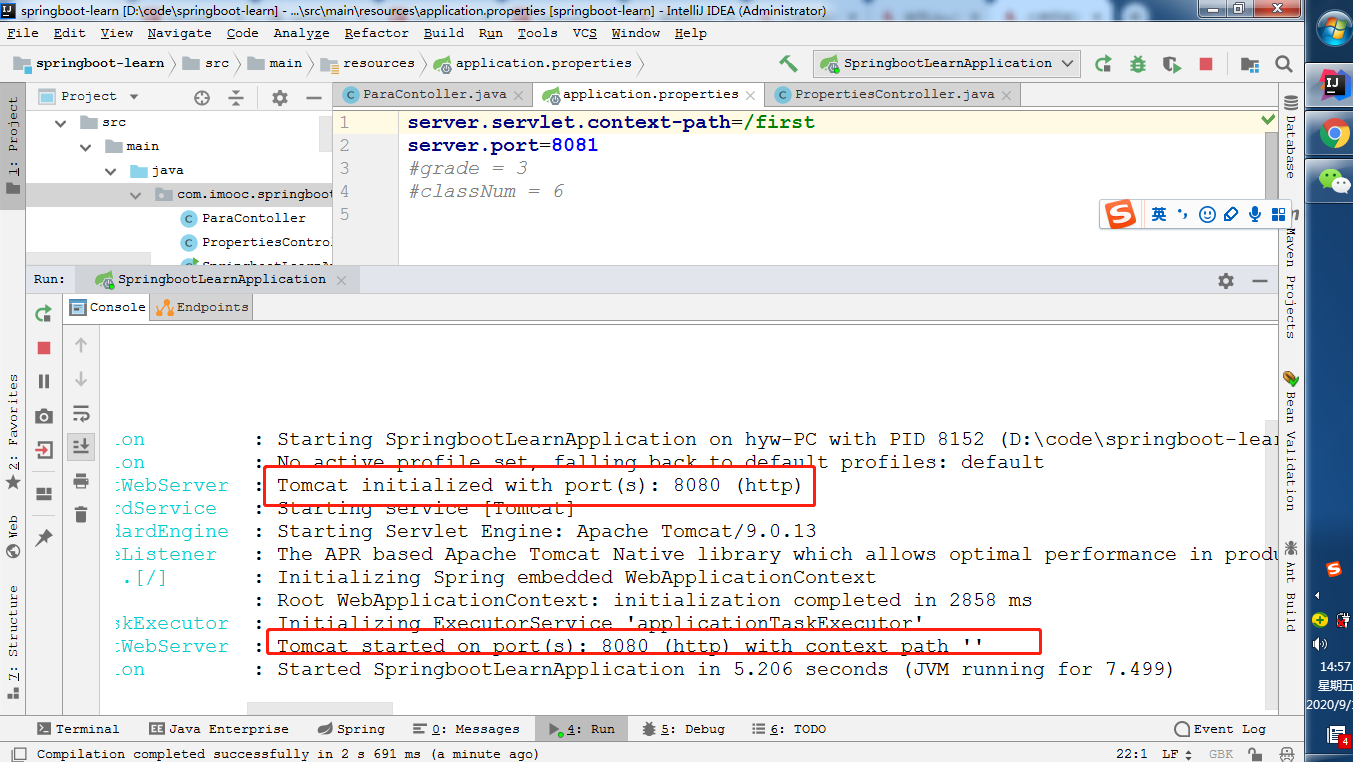Open the Endpoints tab in Run panel

201,307
